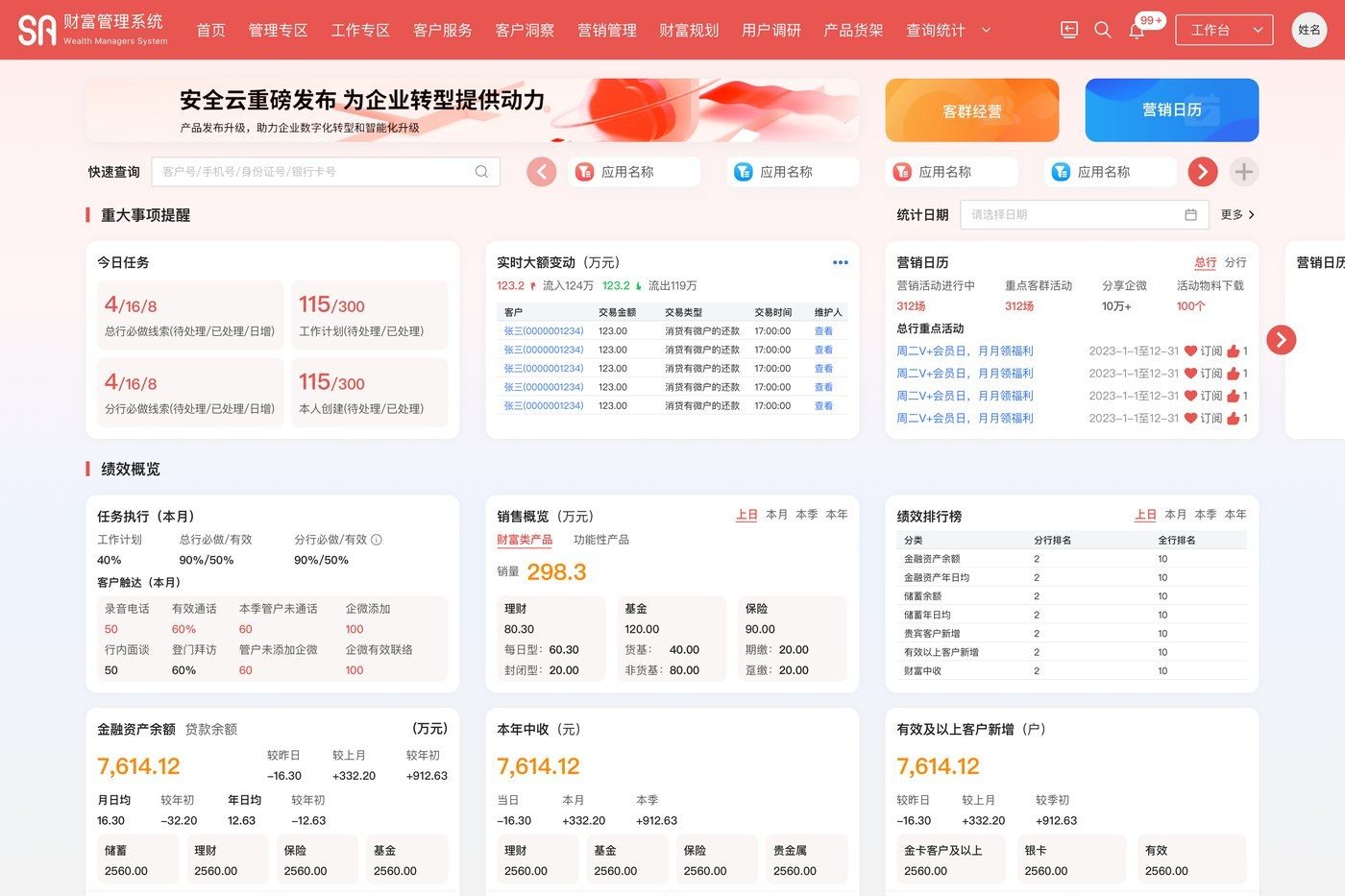Click the 快速查询 customer search input
The height and width of the screenshot is (896, 1345).
tap(326, 172)
